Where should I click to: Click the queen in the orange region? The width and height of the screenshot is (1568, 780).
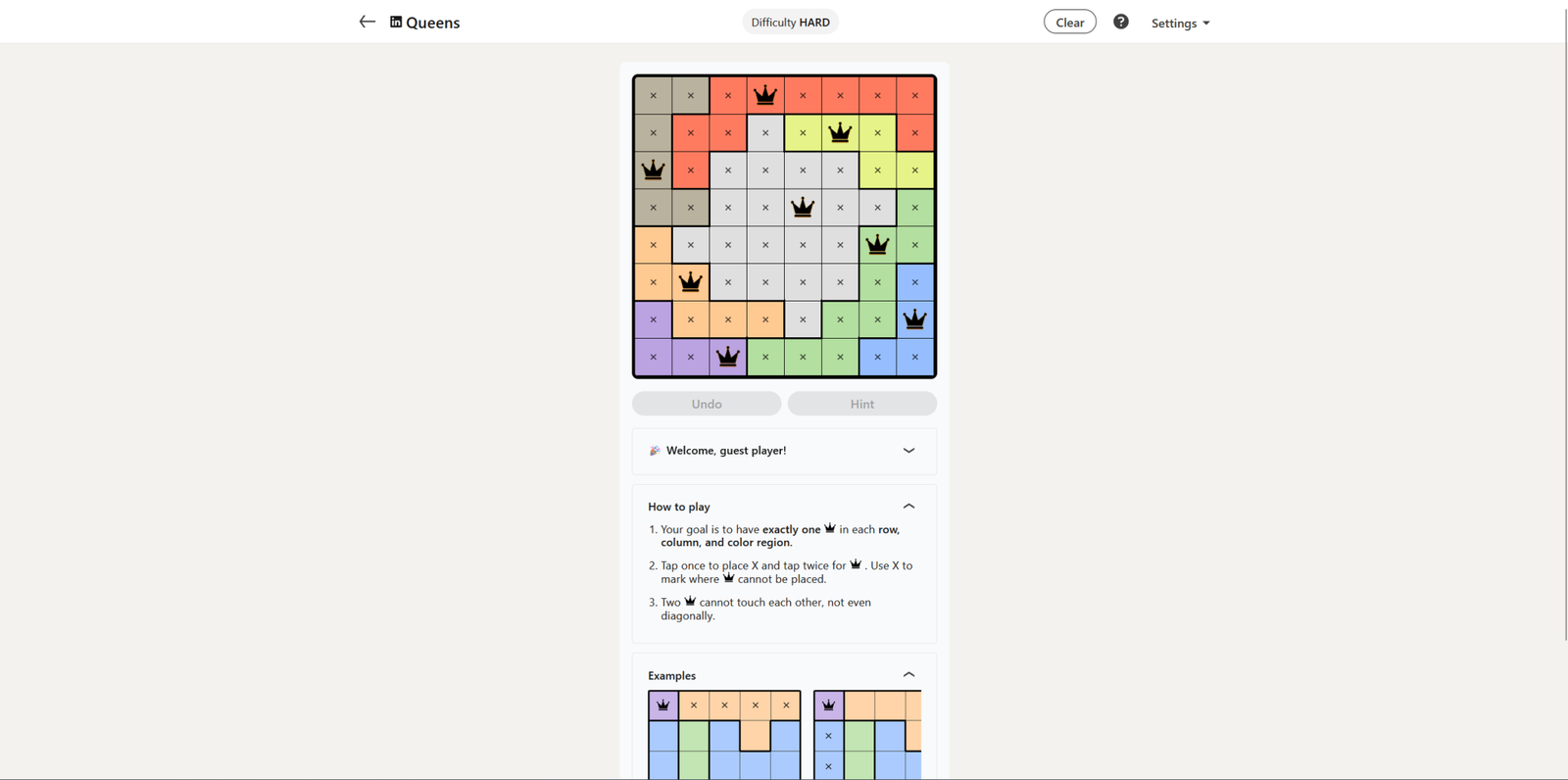[x=691, y=282]
